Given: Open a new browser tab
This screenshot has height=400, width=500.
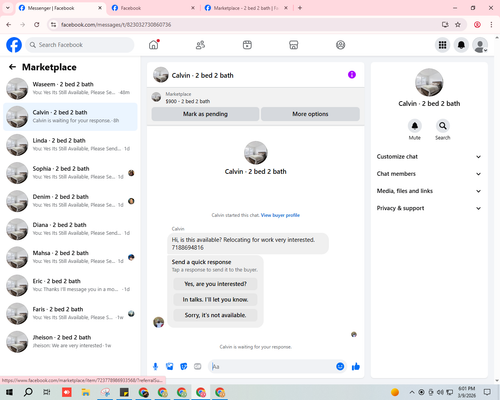Looking at the screenshot, I should tap(300, 8).
